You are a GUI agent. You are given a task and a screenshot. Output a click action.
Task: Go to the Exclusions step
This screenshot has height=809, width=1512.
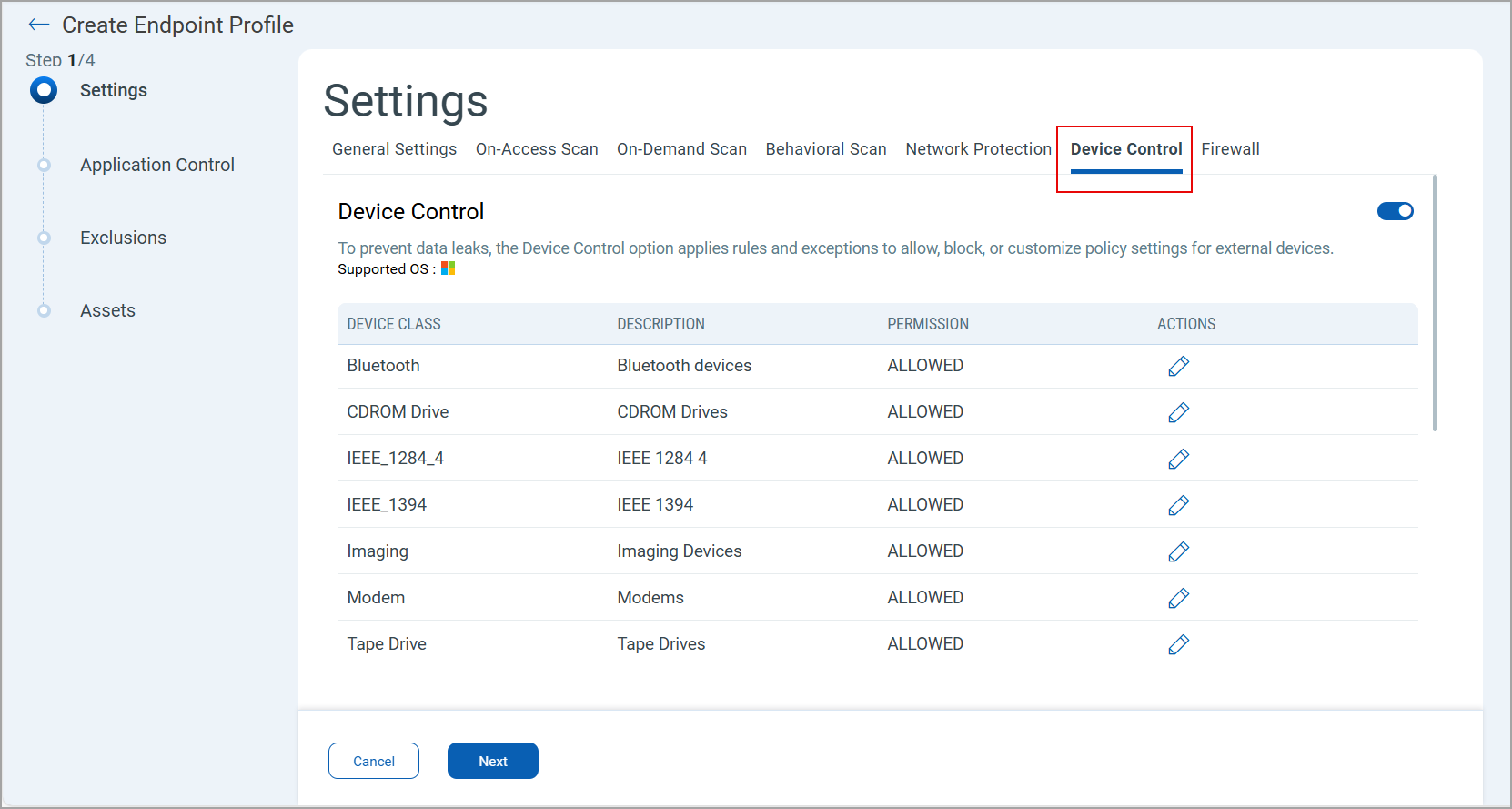click(123, 238)
